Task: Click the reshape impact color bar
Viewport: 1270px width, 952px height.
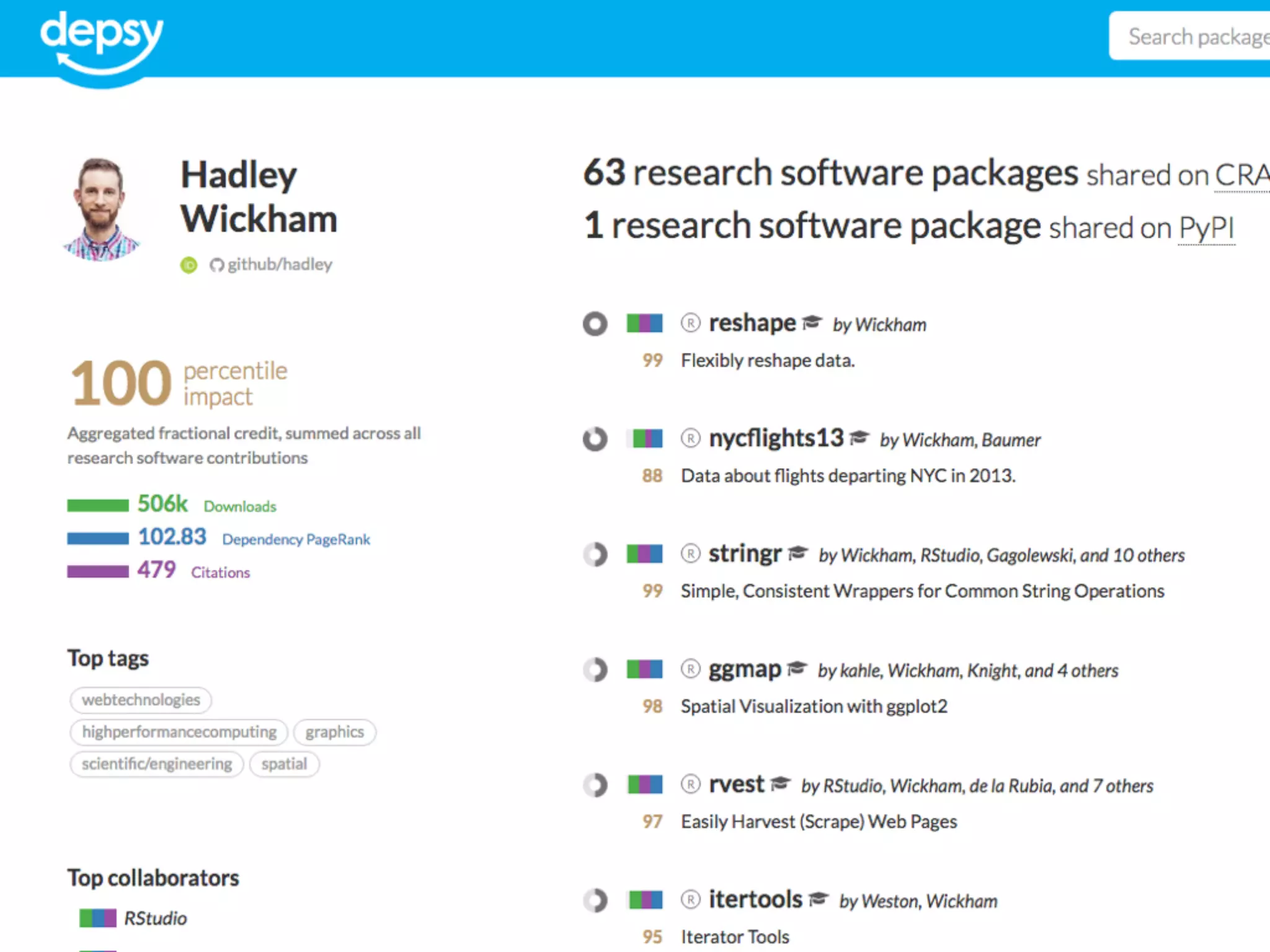Action: coord(644,323)
